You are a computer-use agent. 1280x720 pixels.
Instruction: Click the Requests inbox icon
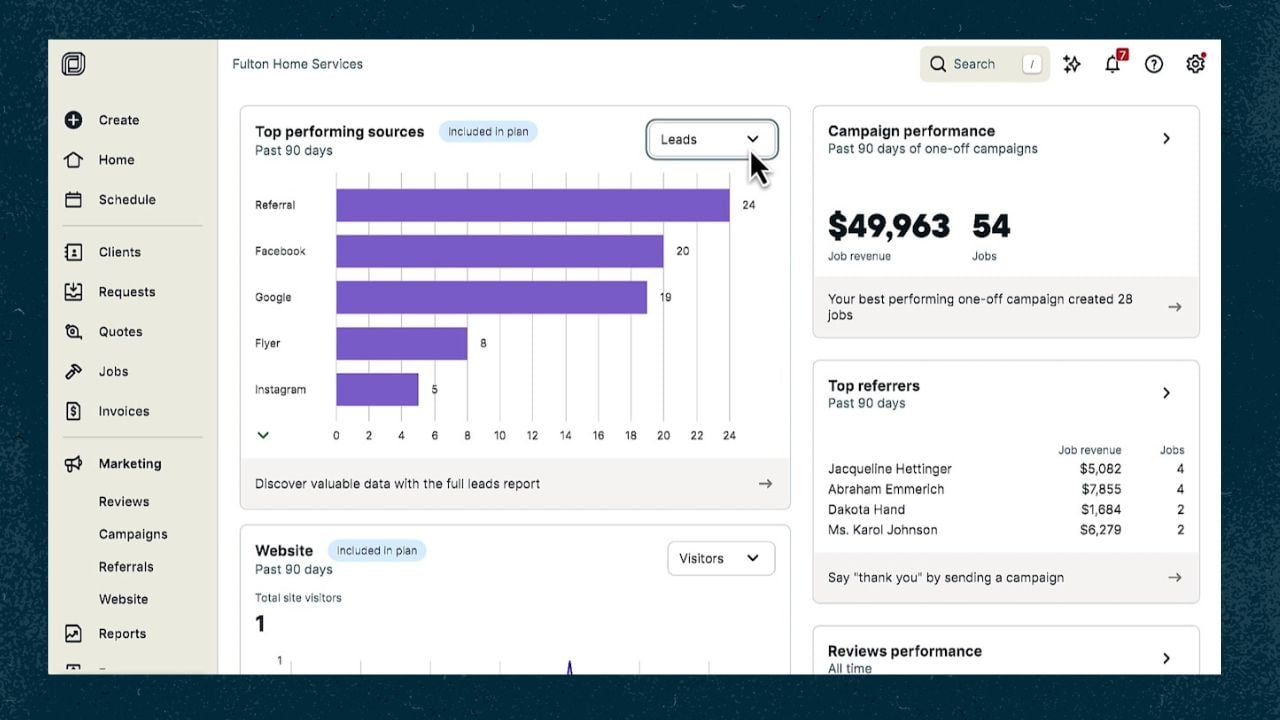pos(73,292)
